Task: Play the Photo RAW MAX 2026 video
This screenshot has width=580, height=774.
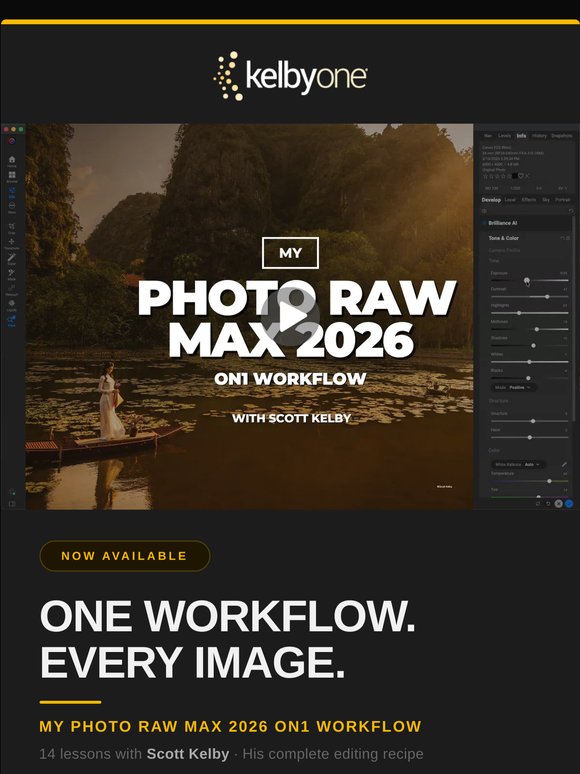Action: click(290, 316)
